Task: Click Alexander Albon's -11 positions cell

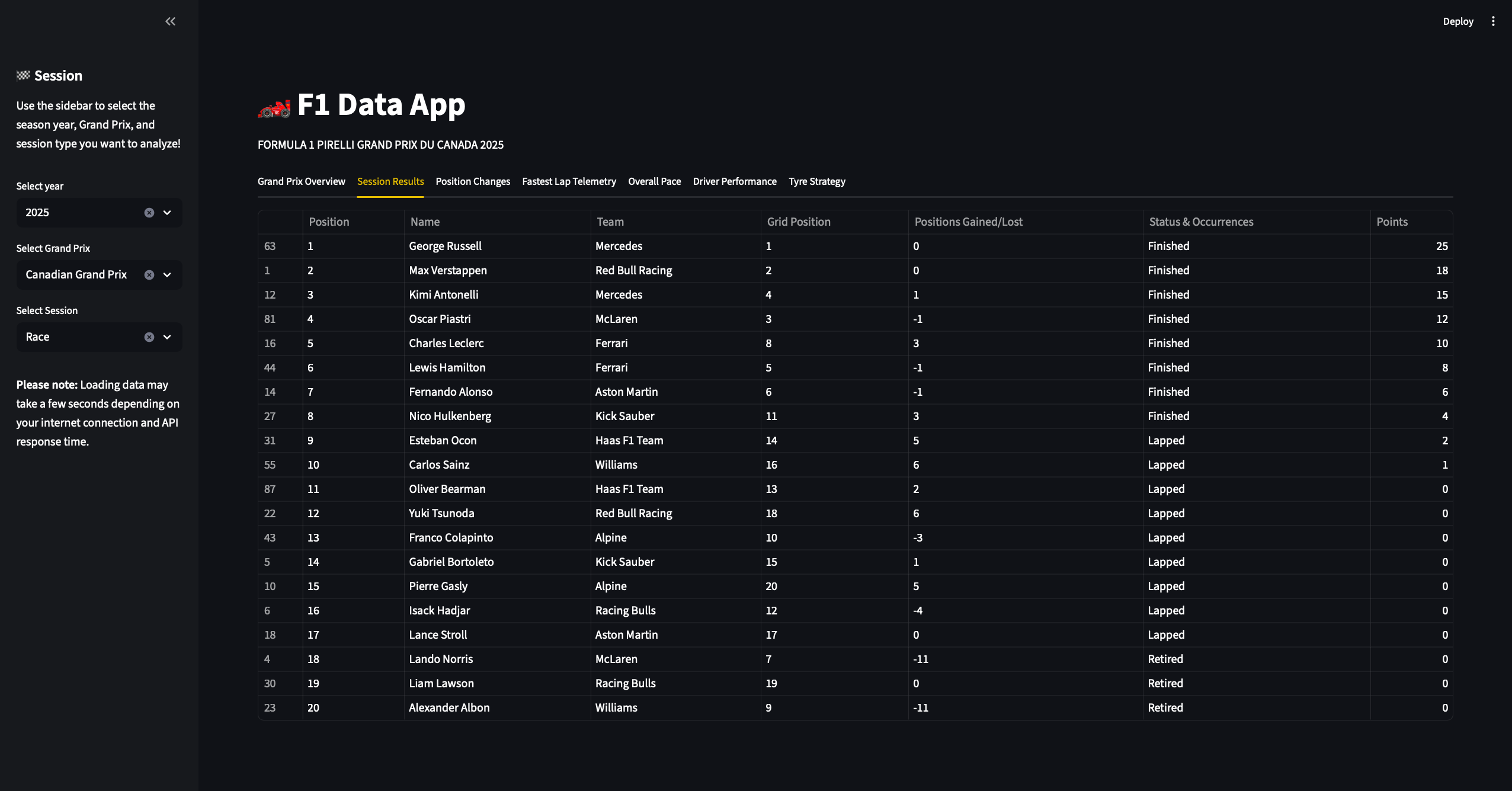Action: click(1026, 707)
